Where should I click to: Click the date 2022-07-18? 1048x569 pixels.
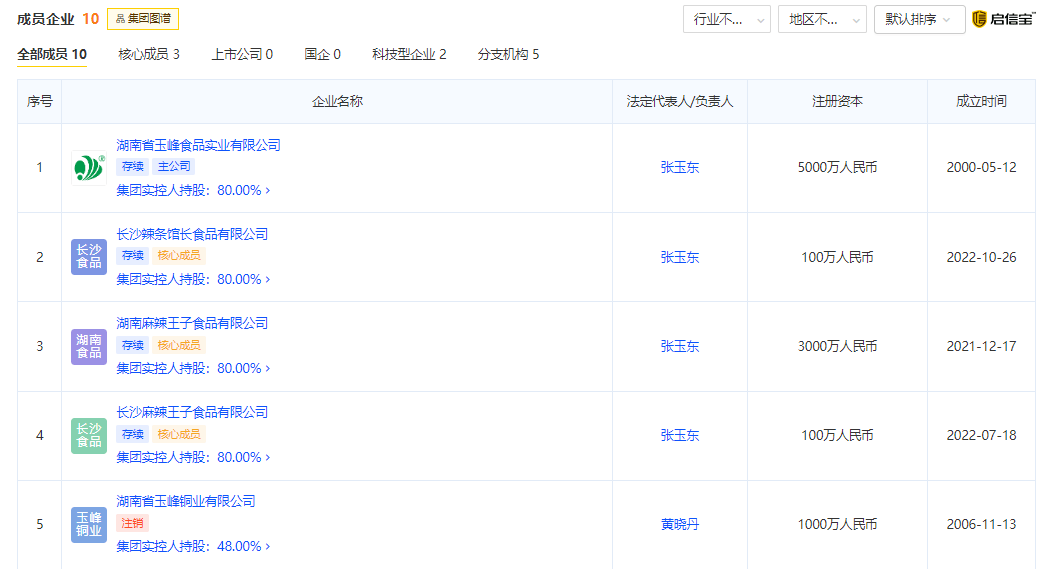pyautogui.click(x=981, y=435)
